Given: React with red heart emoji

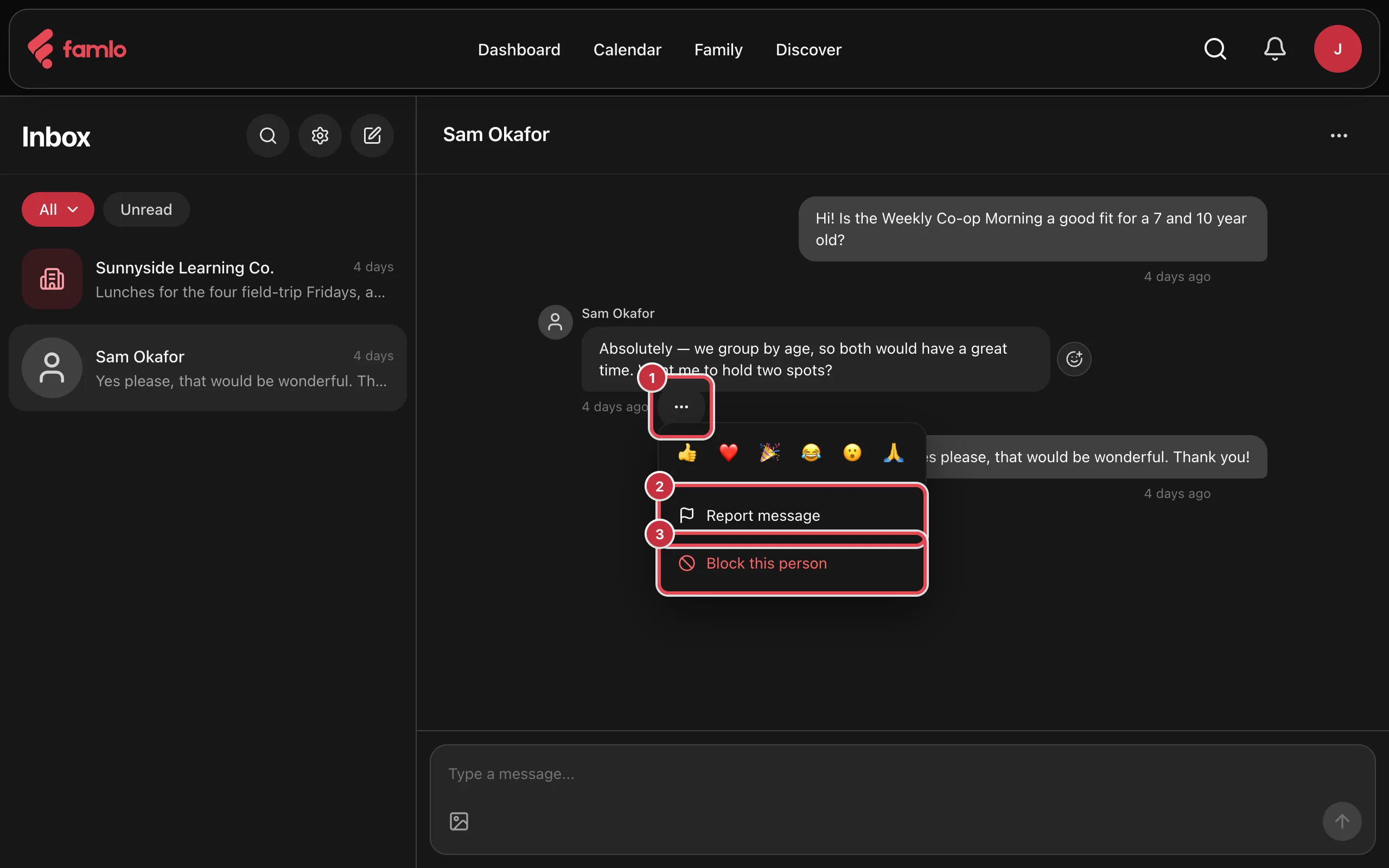Looking at the screenshot, I should pyautogui.click(x=728, y=453).
